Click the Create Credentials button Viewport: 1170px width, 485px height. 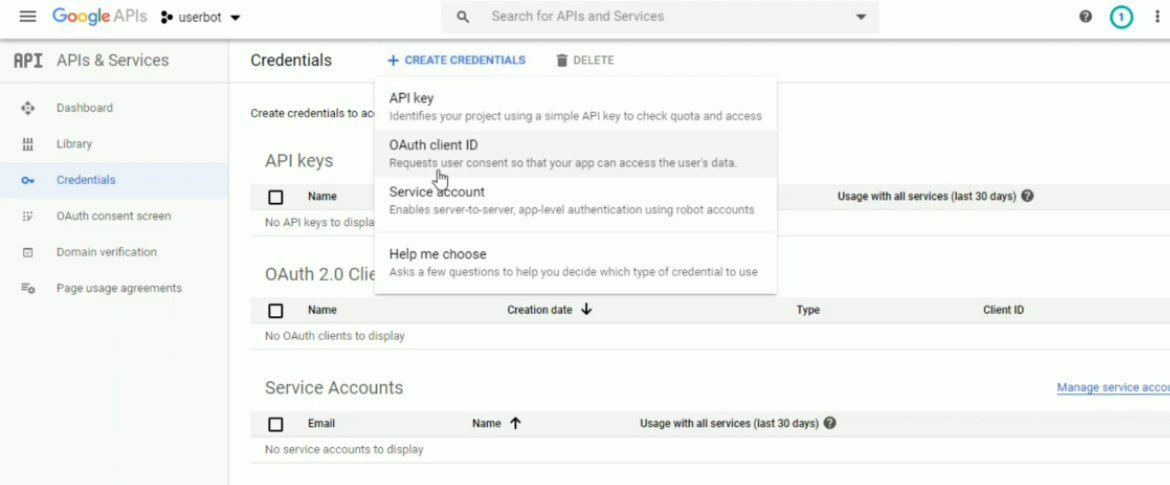[457, 60]
